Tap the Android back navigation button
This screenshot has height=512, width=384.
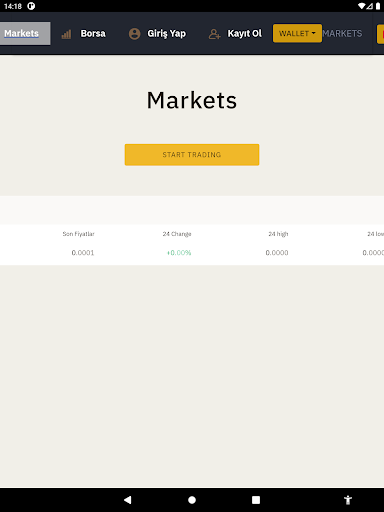tap(128, 500)
